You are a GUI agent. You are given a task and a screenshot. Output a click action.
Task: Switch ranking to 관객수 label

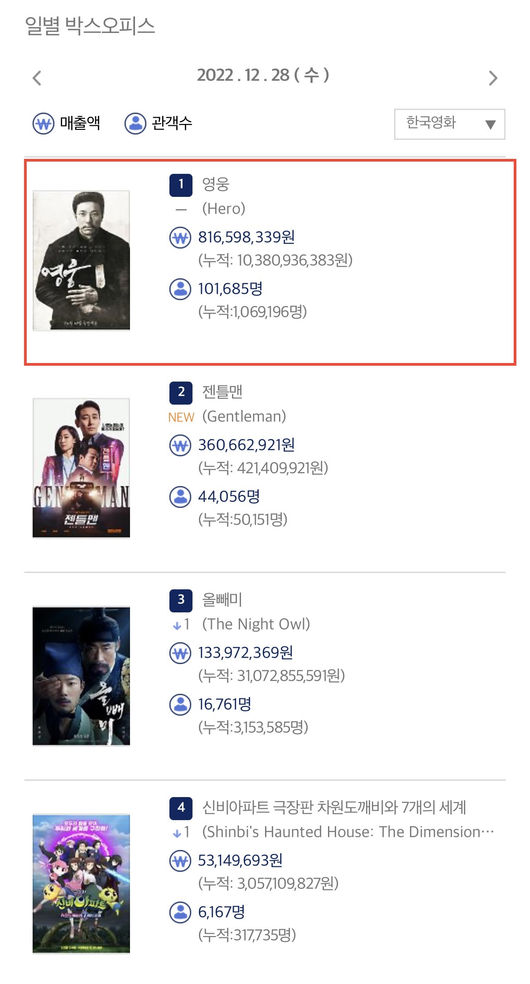pos(172,123)
